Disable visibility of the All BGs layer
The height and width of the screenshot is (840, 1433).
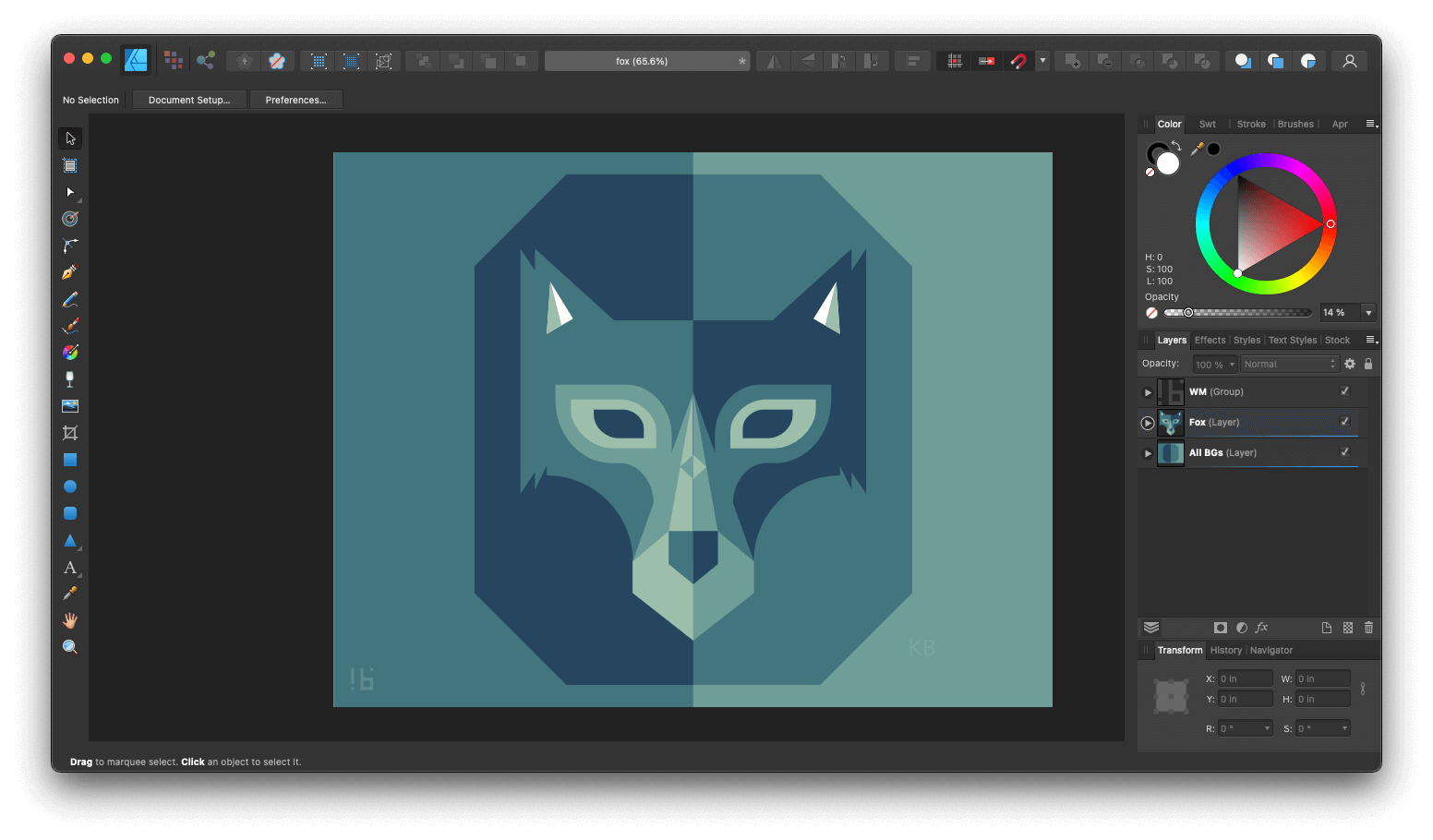[x=1345, y=452]
